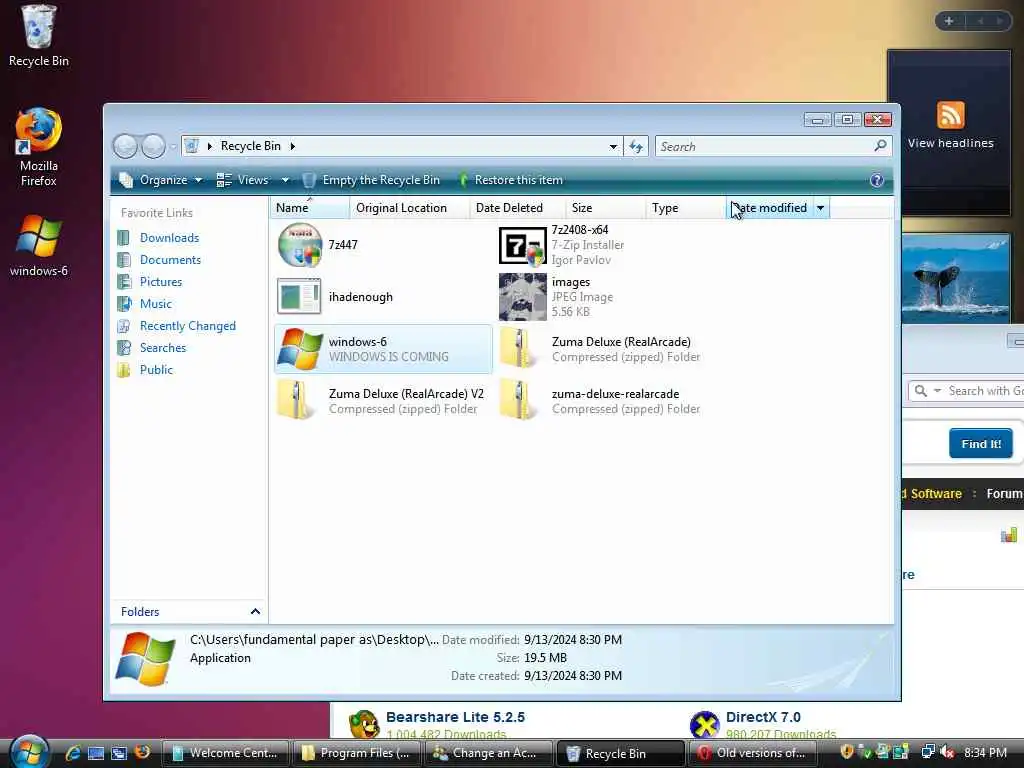The image size is (1024, 768).
Task: Open Bearshare Lite 5.2.5 link in browser
Action: 455,717
